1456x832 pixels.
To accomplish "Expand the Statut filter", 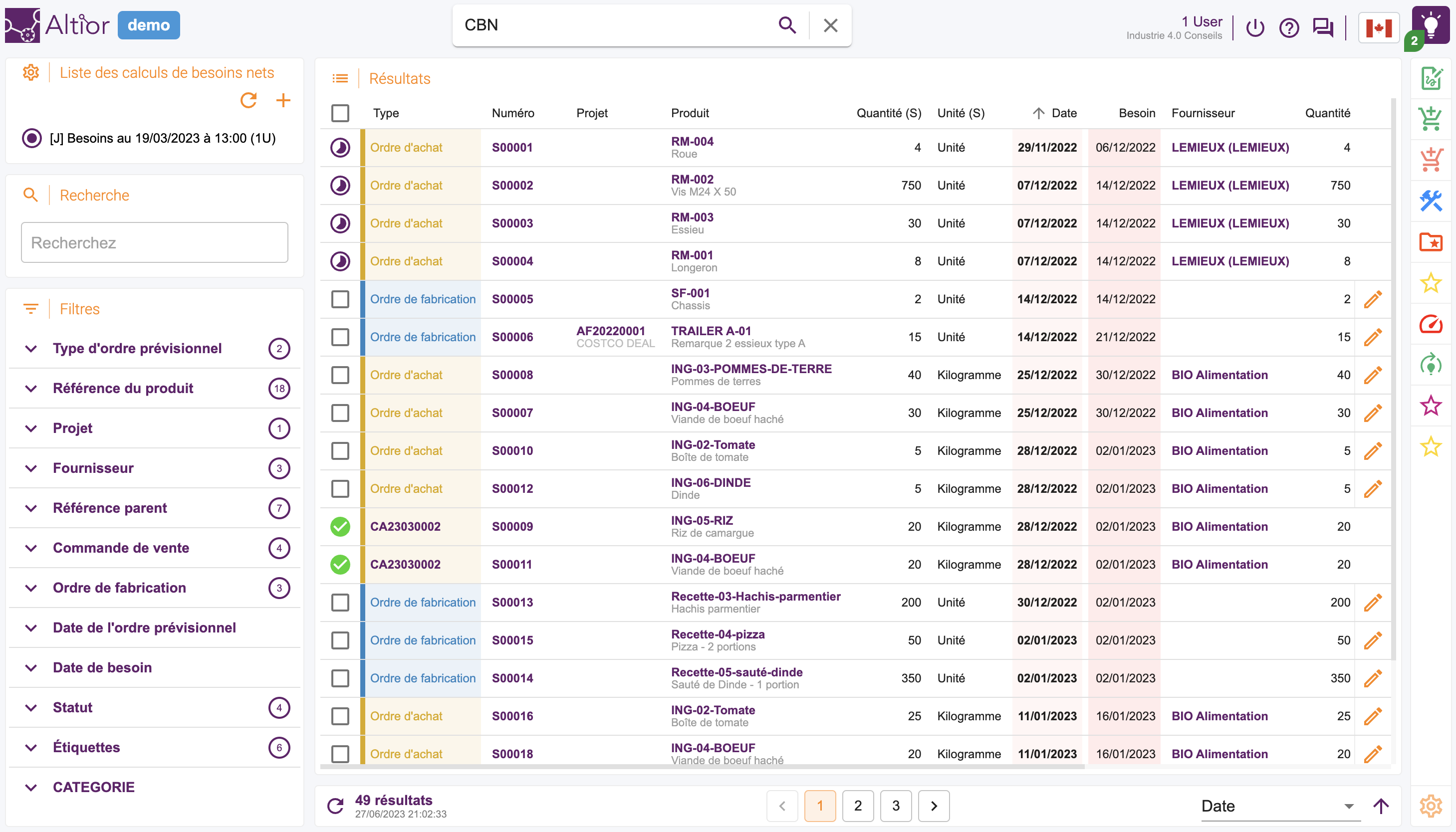I will tap(72, 707).
